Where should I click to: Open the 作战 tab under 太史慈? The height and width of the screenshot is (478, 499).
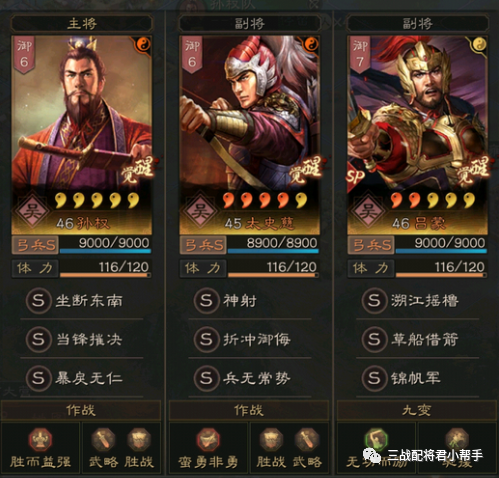[x=249, y=410]
